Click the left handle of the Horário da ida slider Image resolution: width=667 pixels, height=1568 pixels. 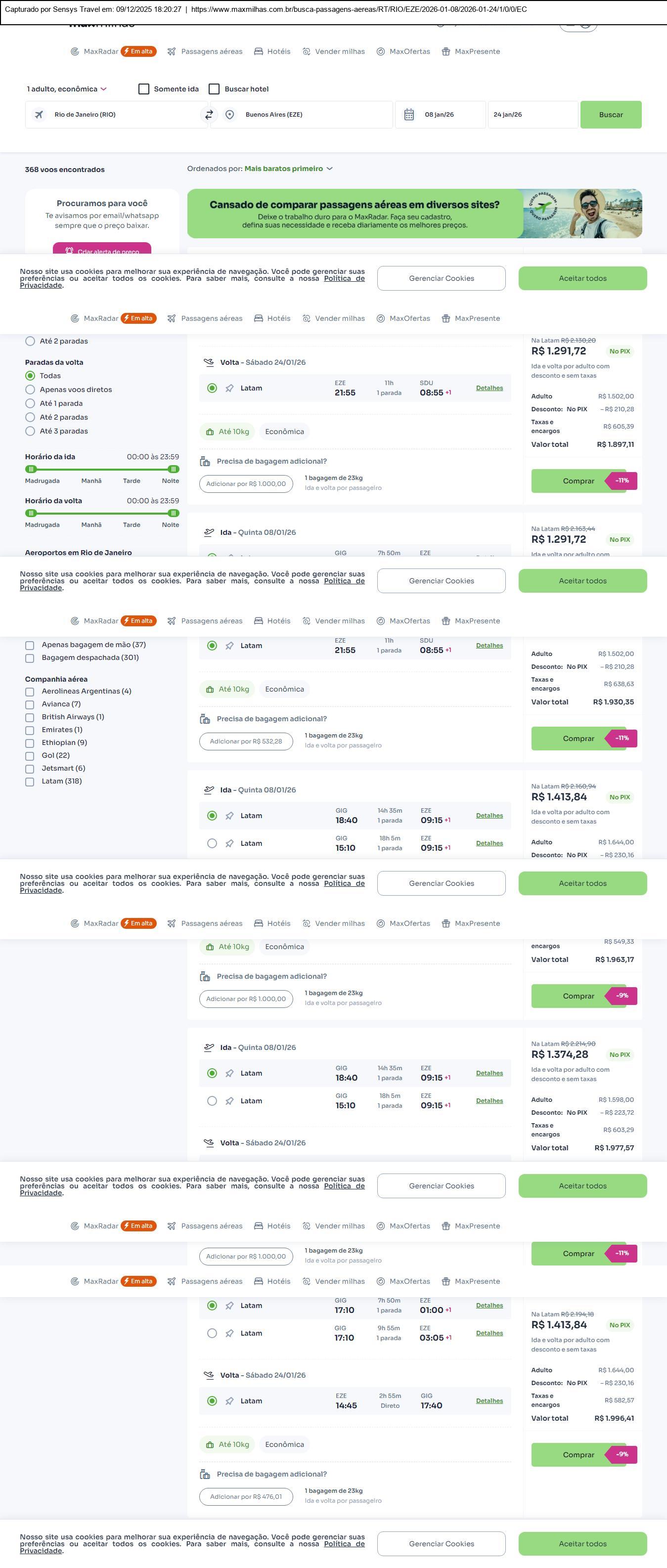pyautogui.click(x=31, y=469)
